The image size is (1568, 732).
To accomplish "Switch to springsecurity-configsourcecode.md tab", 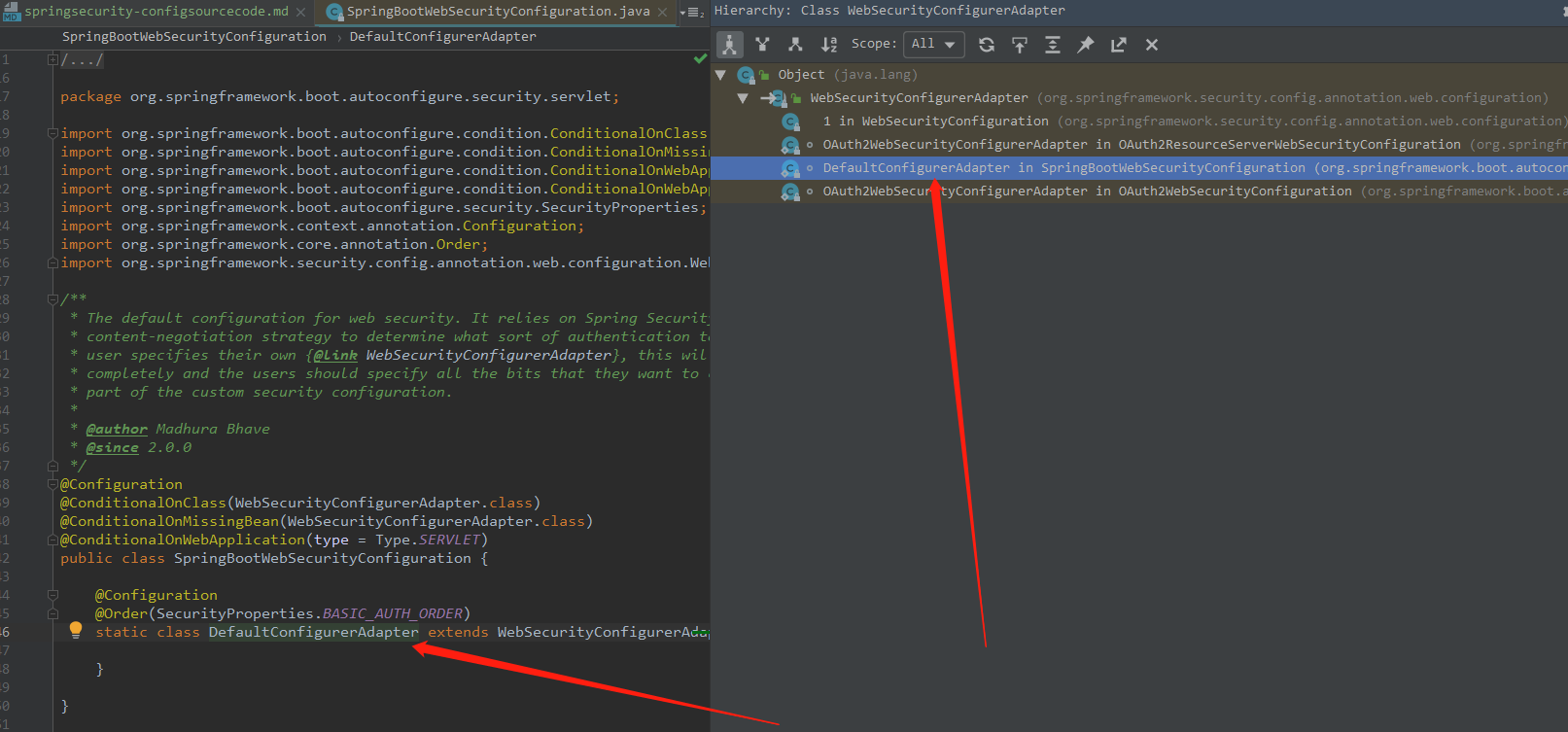I will (156, 12).
